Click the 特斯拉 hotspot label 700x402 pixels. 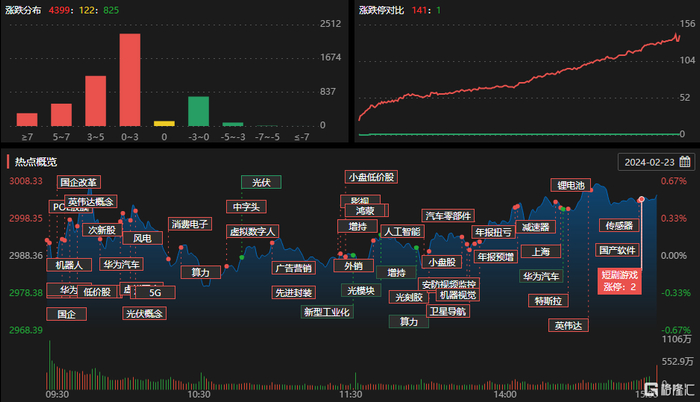548,301
